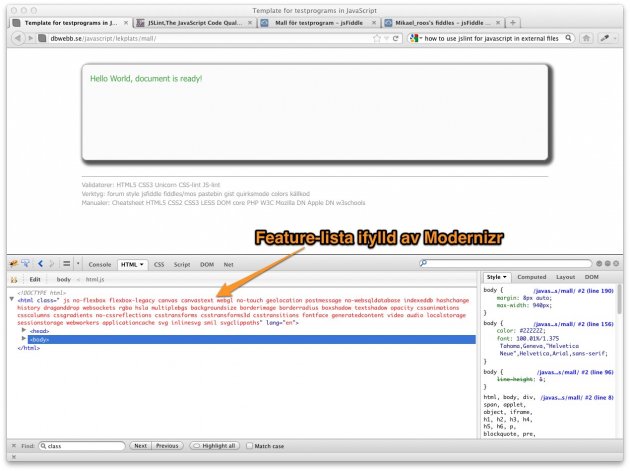Toggle the Firebug command line icon
The image size is (630, 471).
[x=67, y=264]
